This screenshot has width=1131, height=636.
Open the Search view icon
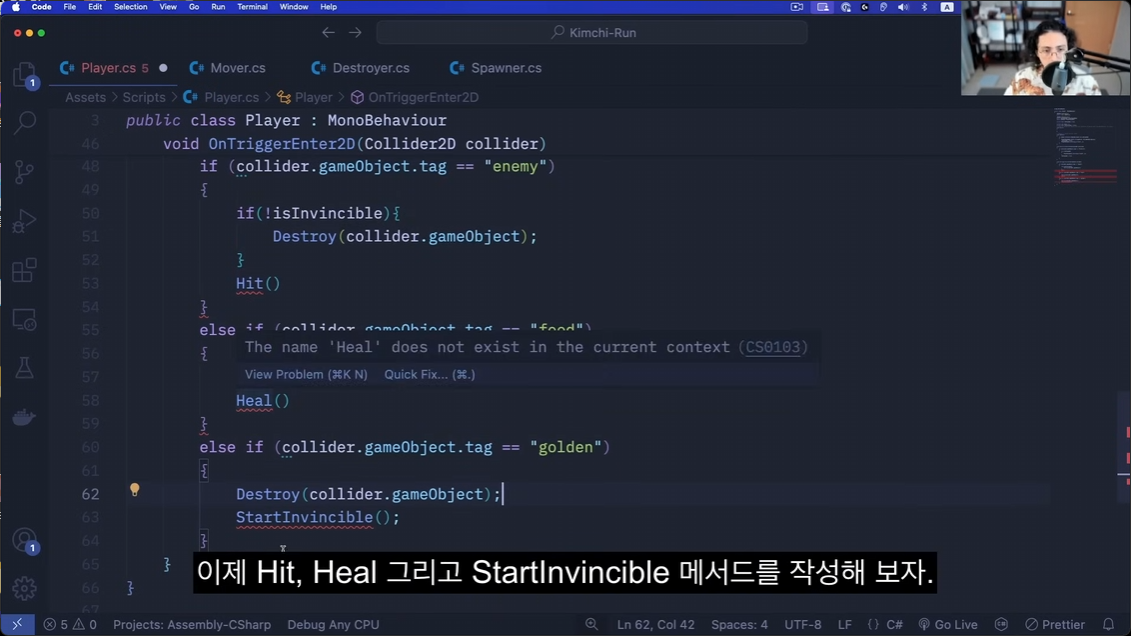click(25, 122)
